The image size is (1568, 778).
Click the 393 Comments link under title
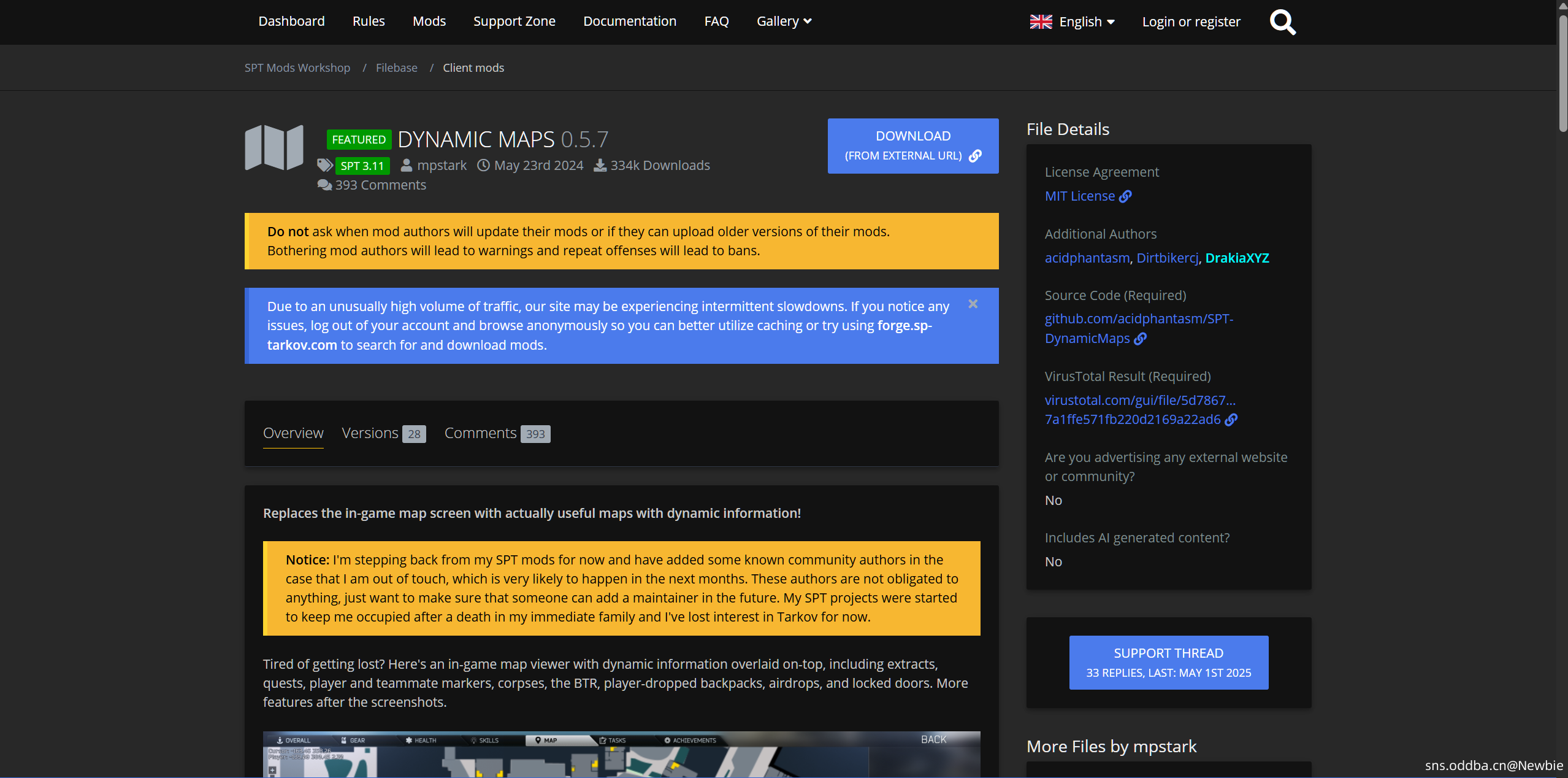380,185
